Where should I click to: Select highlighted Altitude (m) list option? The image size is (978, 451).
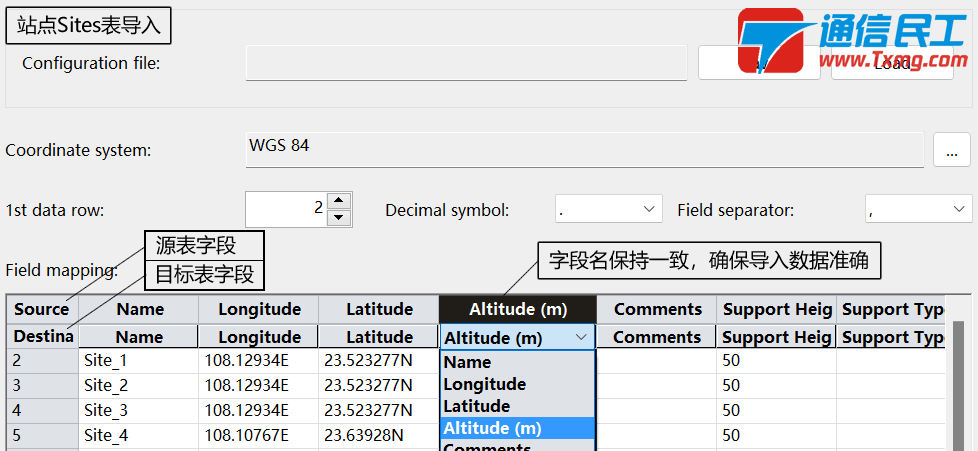(x=516, y=428)
